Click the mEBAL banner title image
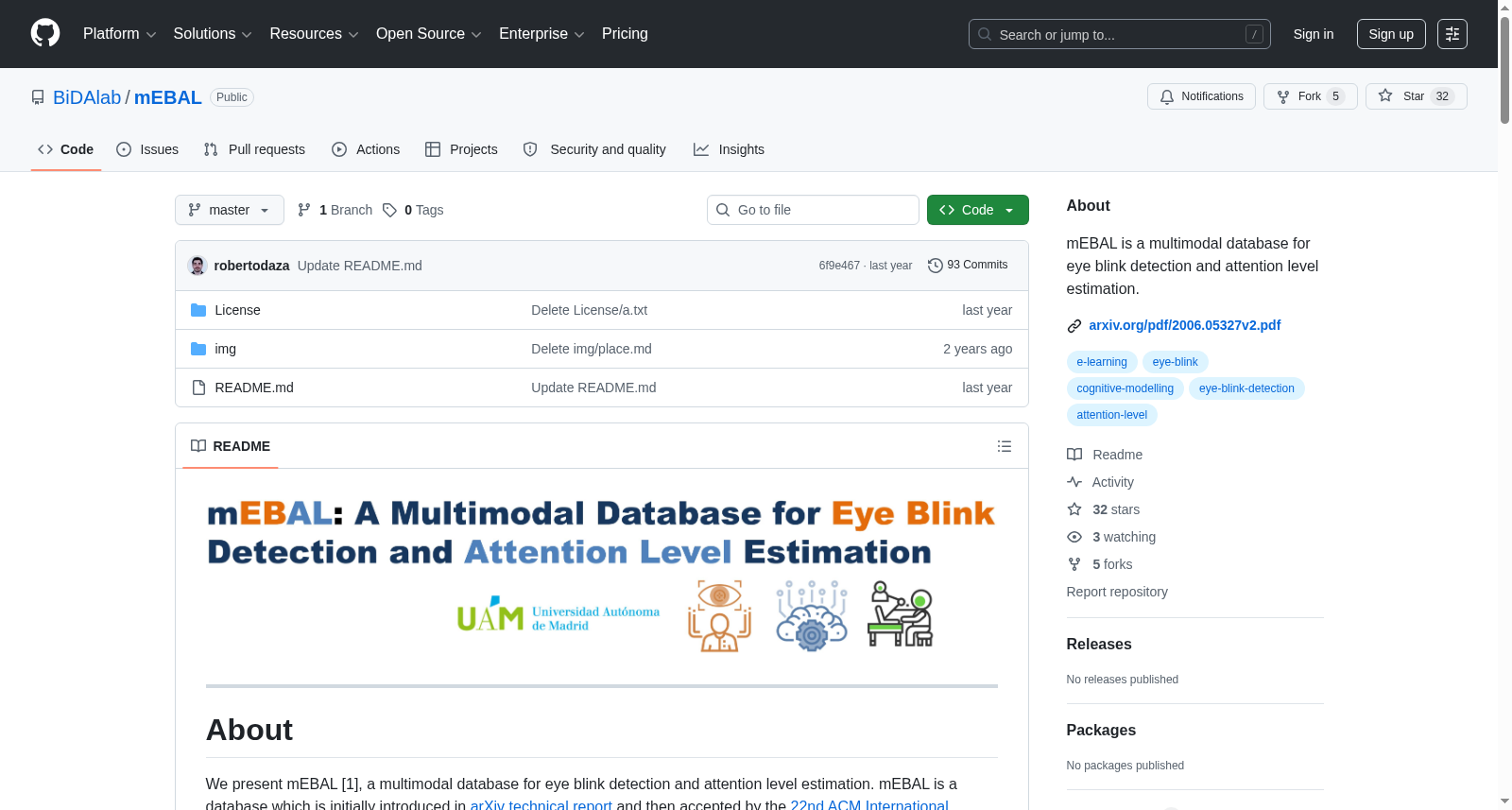 (601, 575)
